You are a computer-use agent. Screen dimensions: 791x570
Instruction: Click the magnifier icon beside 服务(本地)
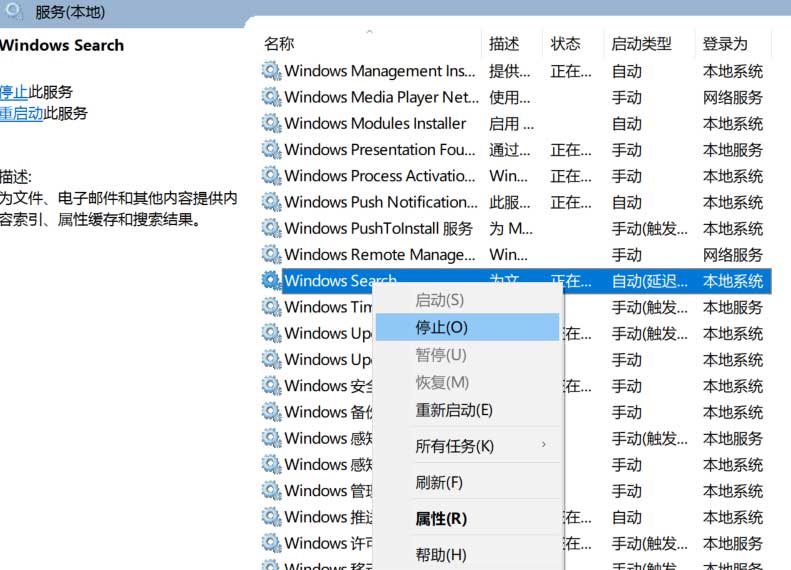click(15, 12)
